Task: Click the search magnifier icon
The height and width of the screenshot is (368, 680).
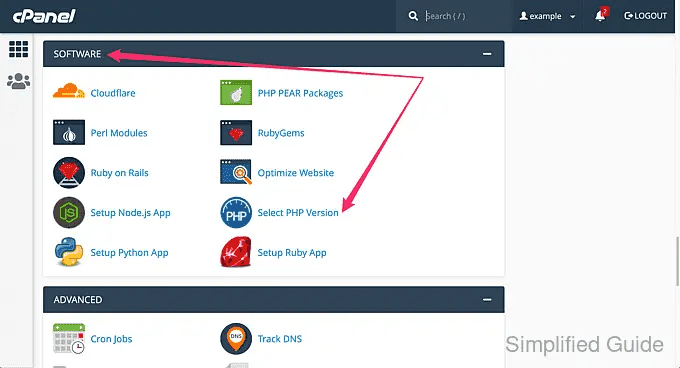Action: 413,16
